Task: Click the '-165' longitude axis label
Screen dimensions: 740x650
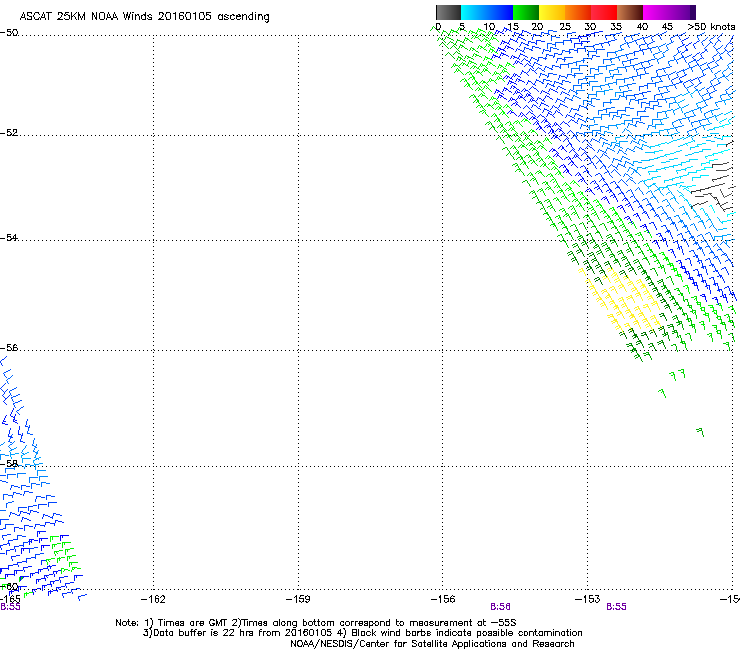Action: [x=10, y=599]
